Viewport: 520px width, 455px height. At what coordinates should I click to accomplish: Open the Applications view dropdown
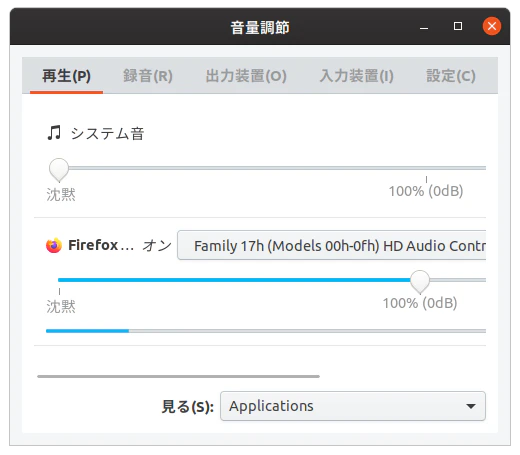coord(353,406)
